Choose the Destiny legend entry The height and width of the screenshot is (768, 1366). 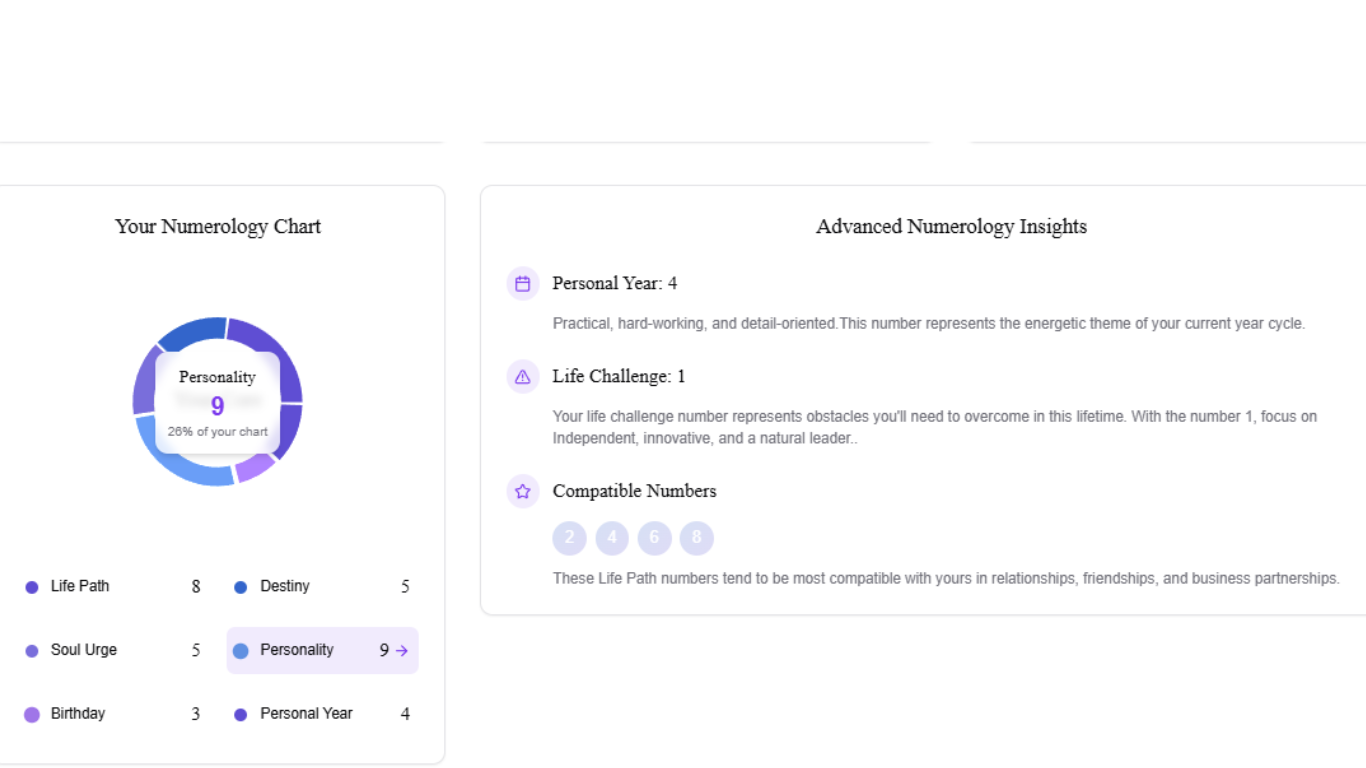pos(322,587)
